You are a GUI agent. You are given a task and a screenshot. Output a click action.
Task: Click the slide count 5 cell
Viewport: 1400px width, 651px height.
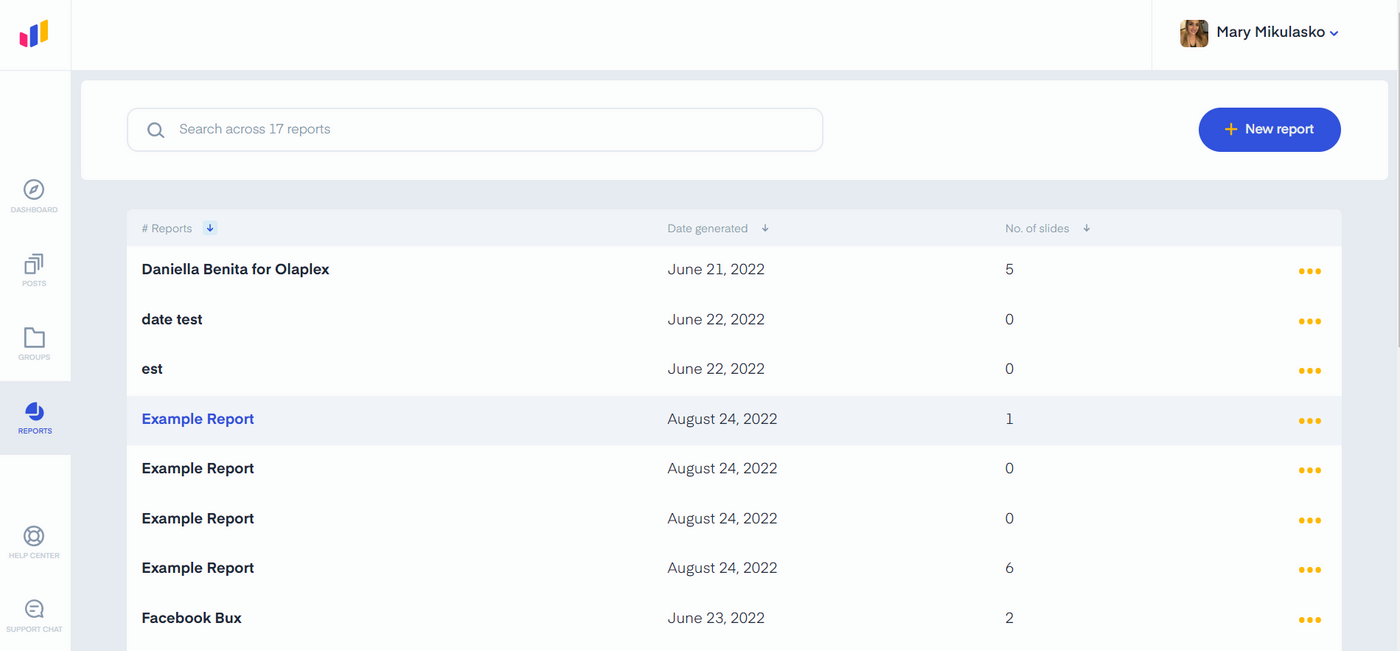coord(1009,269)
